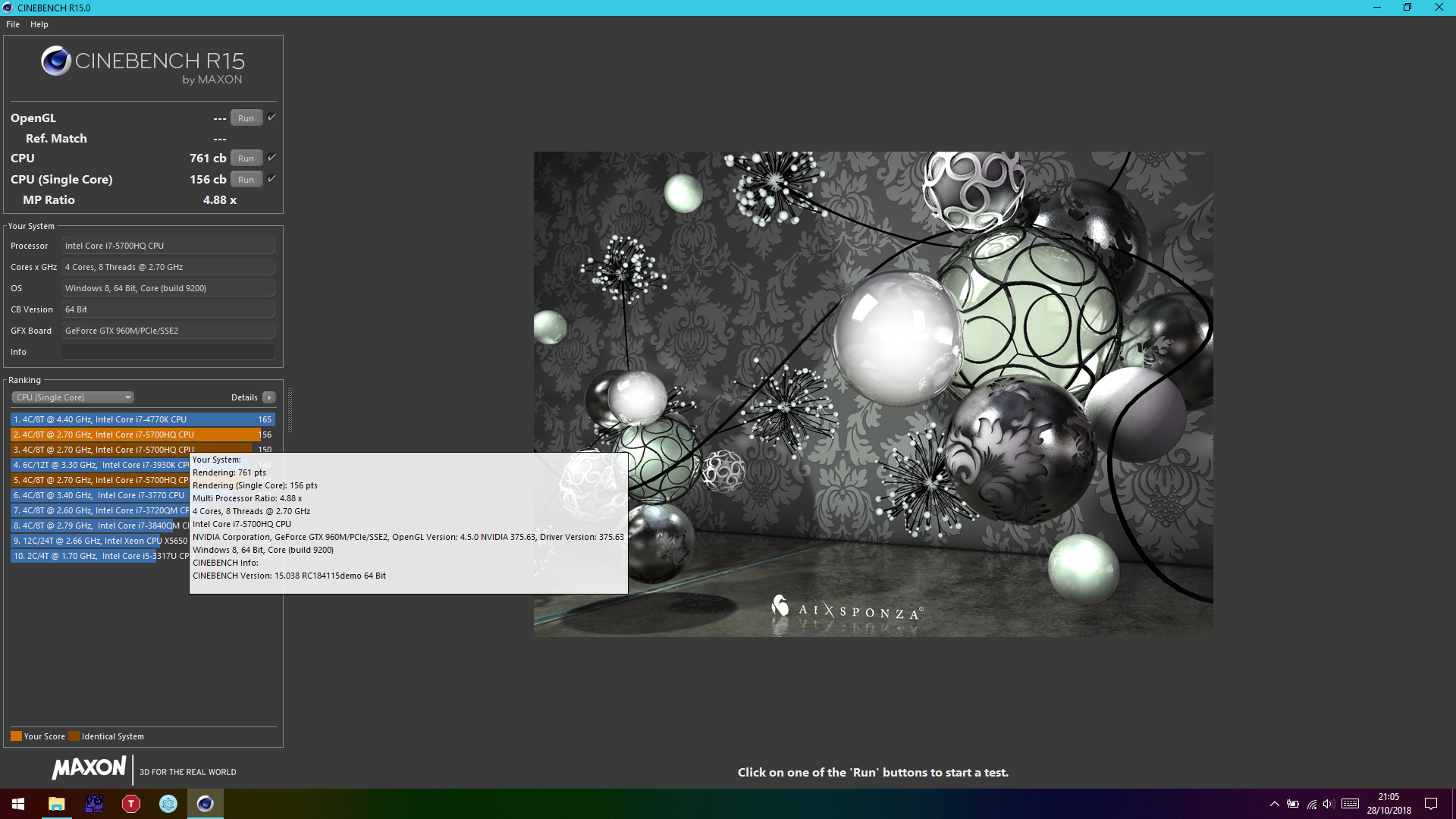Open the blue monitor app in taskbar

pos(94,804)
